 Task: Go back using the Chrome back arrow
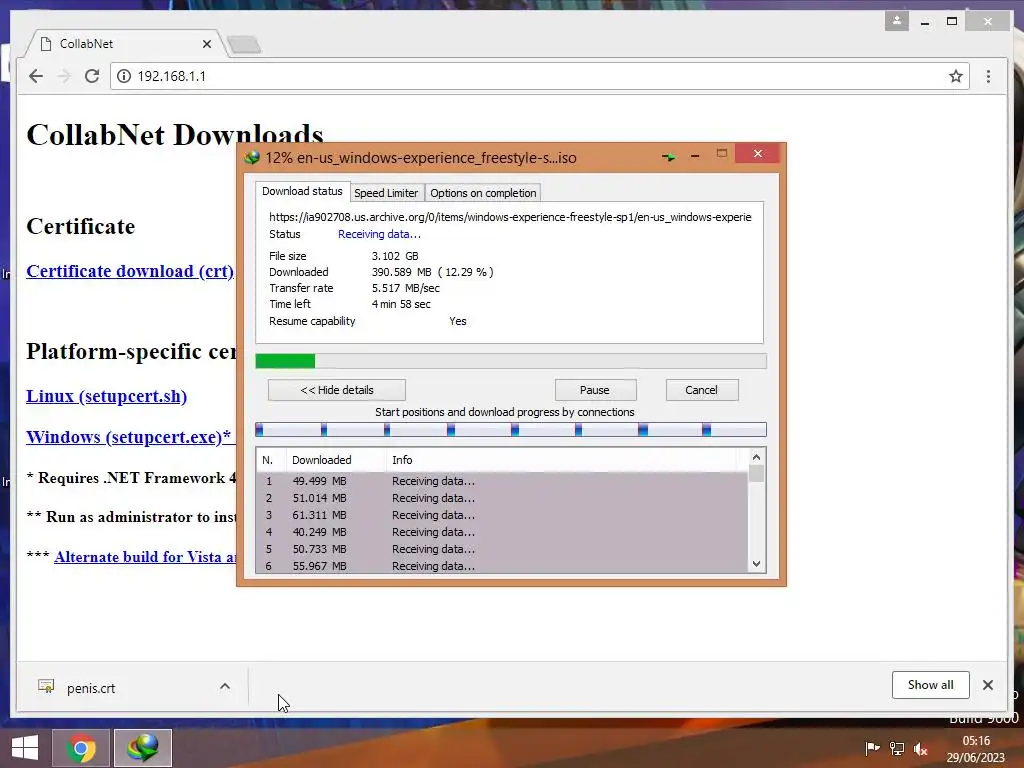[36, 76]
